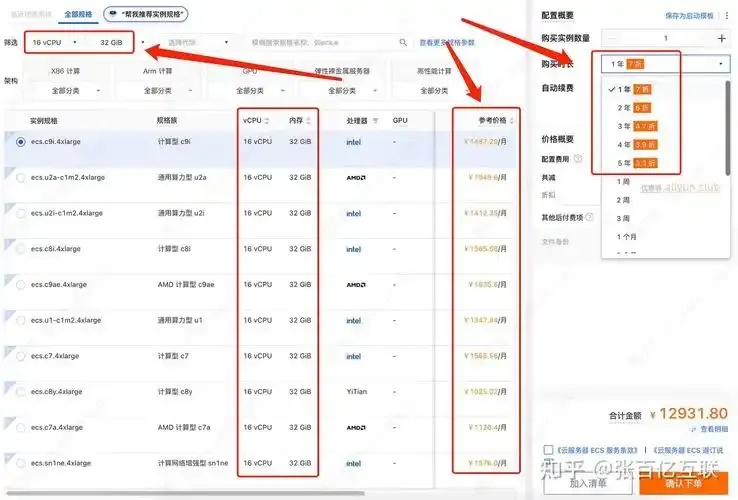Click help icon next to 配置费用
Viewport: 738px width, 500px height.
[578, 159]
